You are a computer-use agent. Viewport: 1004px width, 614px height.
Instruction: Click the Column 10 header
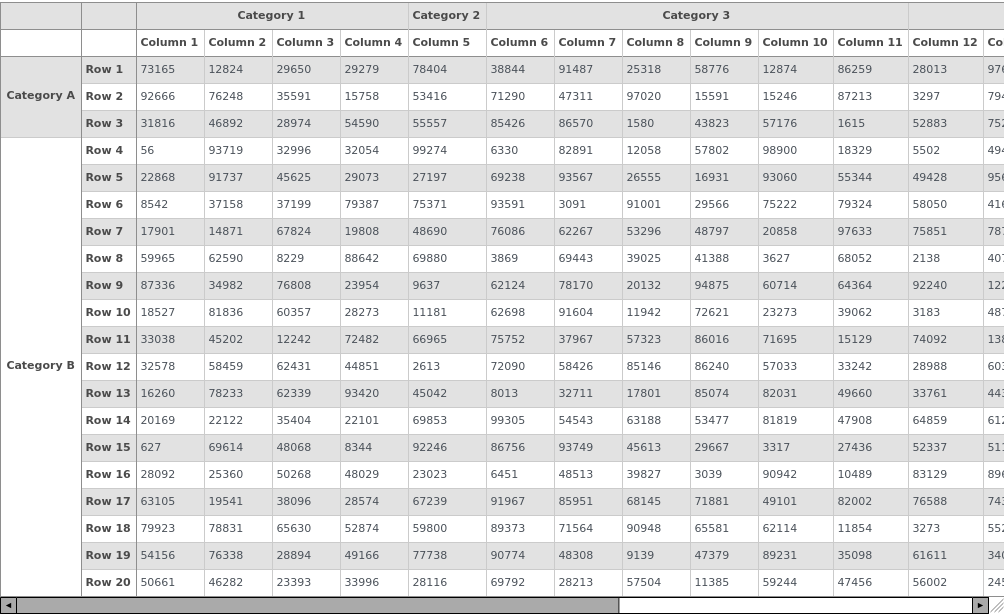pos(795,43)
